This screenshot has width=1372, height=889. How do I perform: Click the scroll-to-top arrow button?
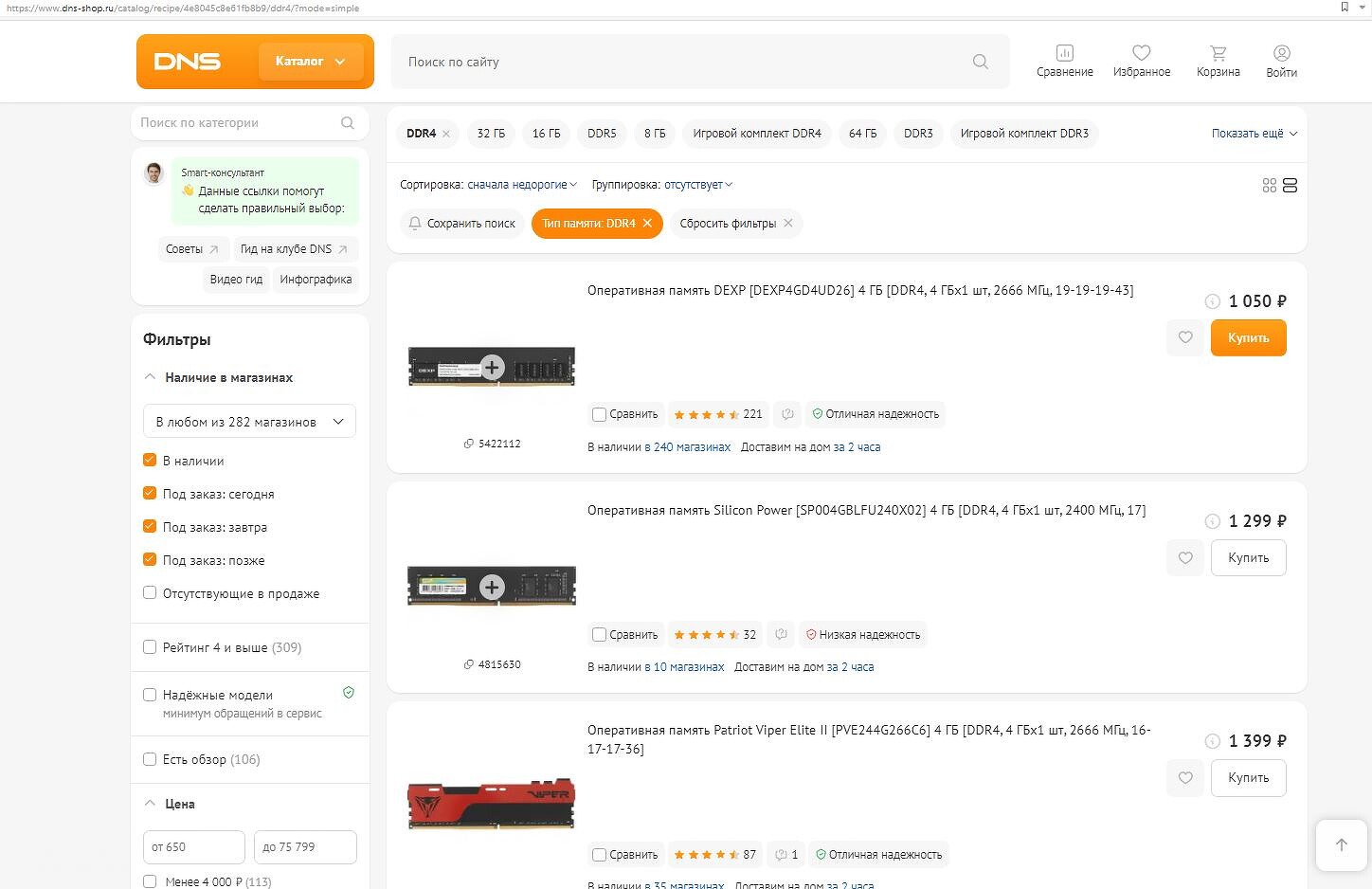[x=1341, y=845]
